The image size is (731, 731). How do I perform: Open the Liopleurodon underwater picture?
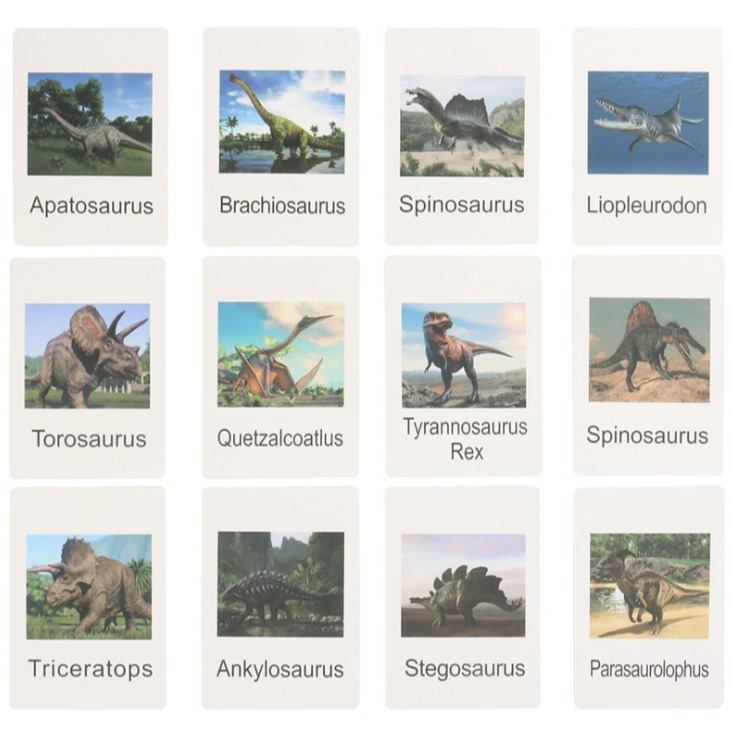648,123
